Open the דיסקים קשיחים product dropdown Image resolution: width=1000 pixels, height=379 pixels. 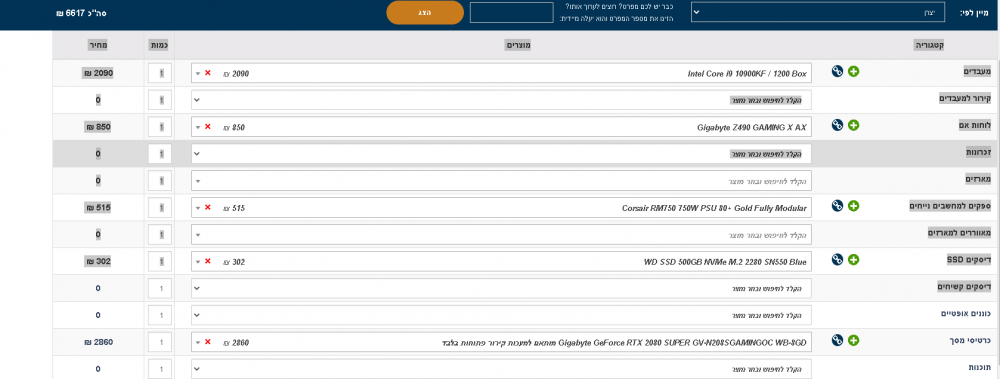[501, 288]
